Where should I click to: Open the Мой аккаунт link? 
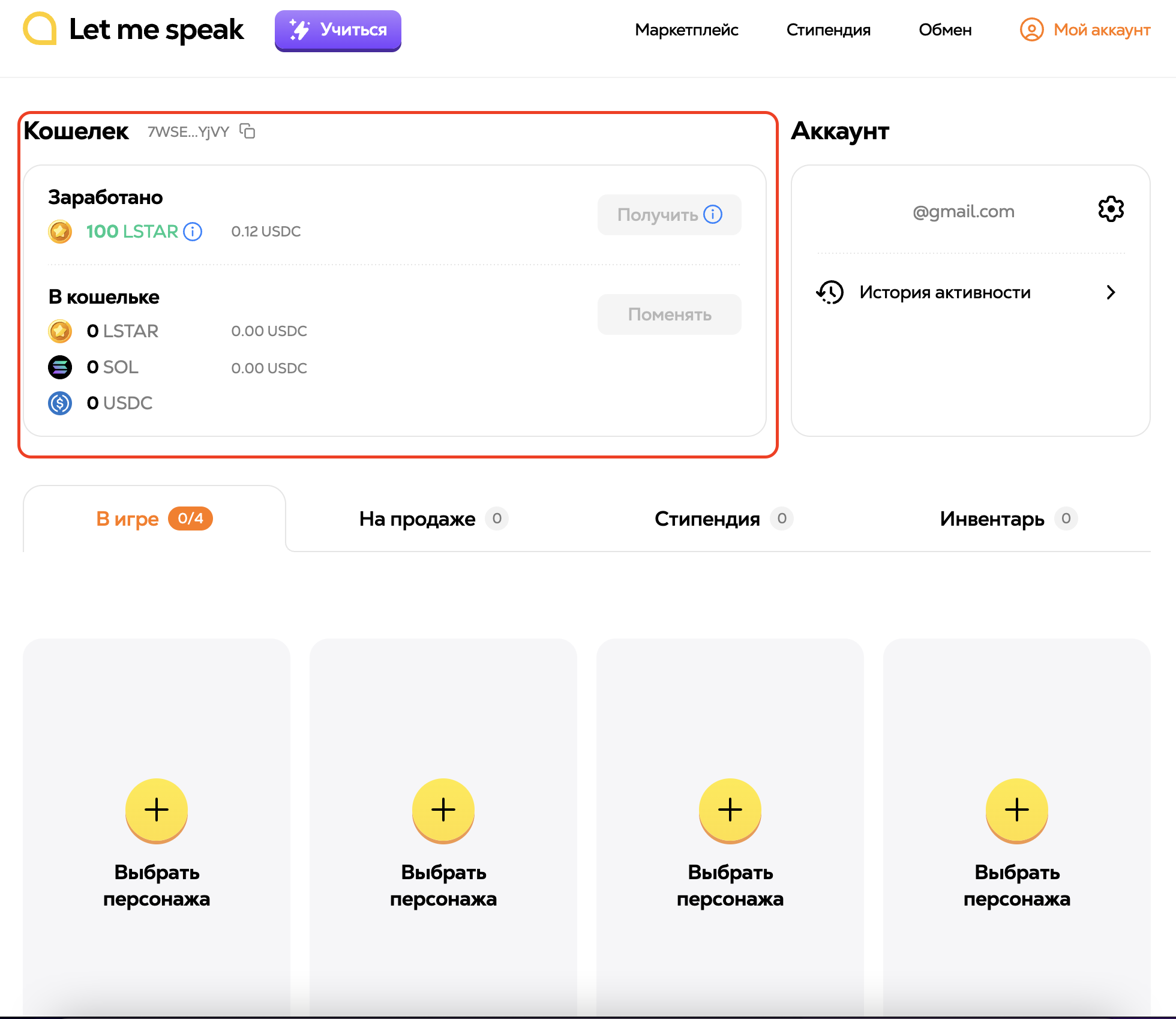[1102, 29]
